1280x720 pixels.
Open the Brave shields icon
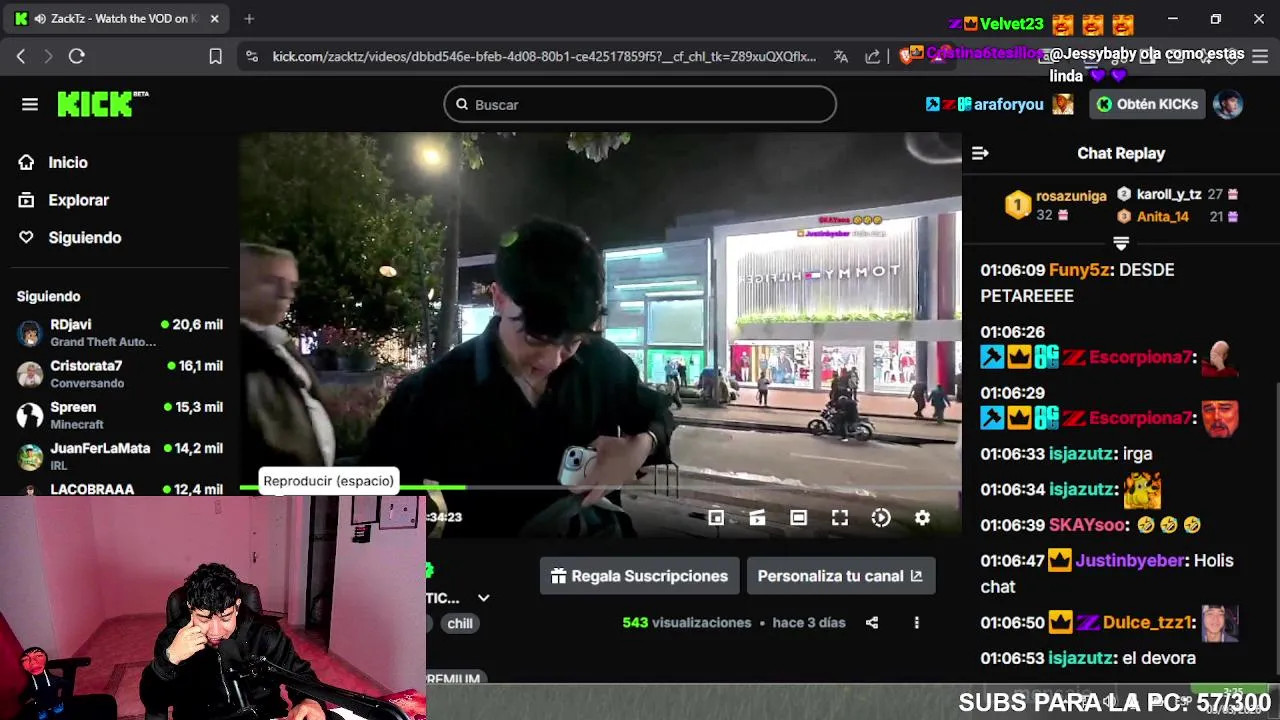[x=907, y=56]
